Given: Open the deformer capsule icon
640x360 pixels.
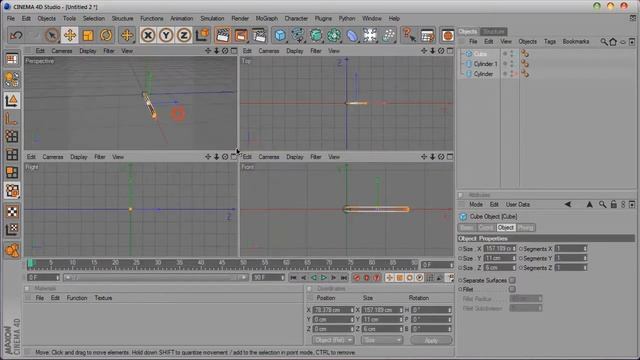Looking at the screenshot, I should [352, 36].
